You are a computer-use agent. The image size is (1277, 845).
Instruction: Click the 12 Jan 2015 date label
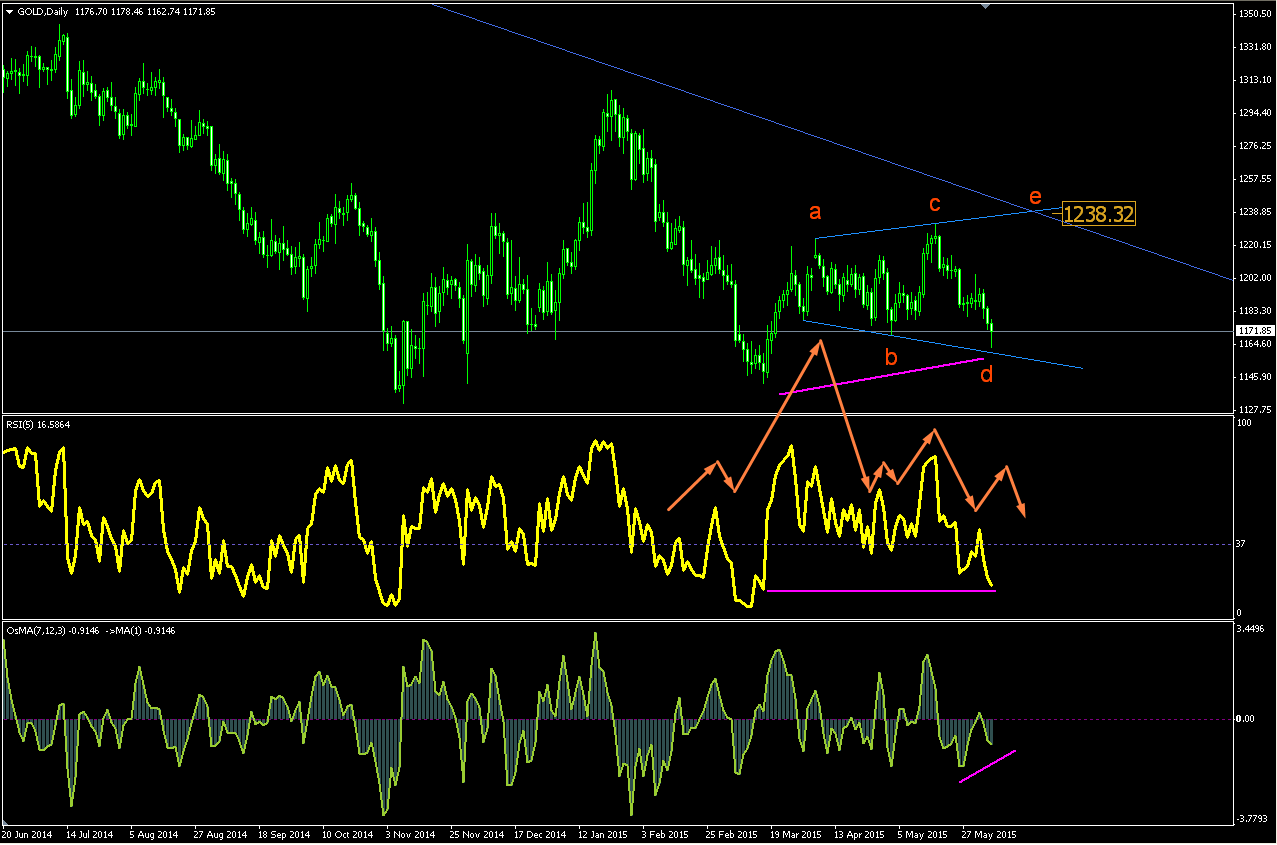[x=604, y=833]
